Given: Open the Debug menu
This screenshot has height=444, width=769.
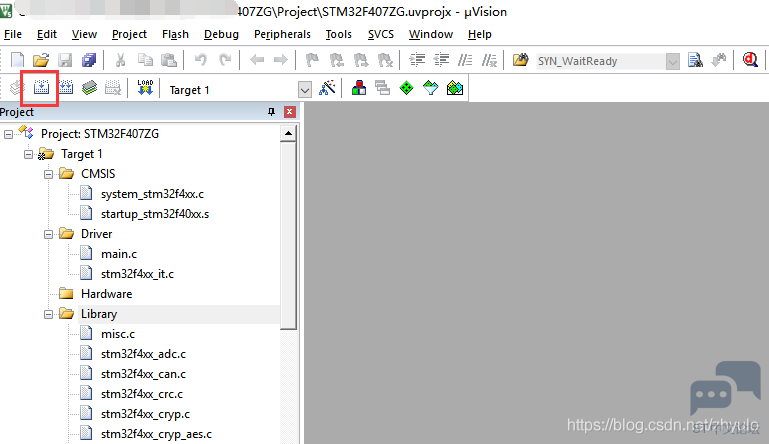Looking at the screenshot, I should point(221,34).
